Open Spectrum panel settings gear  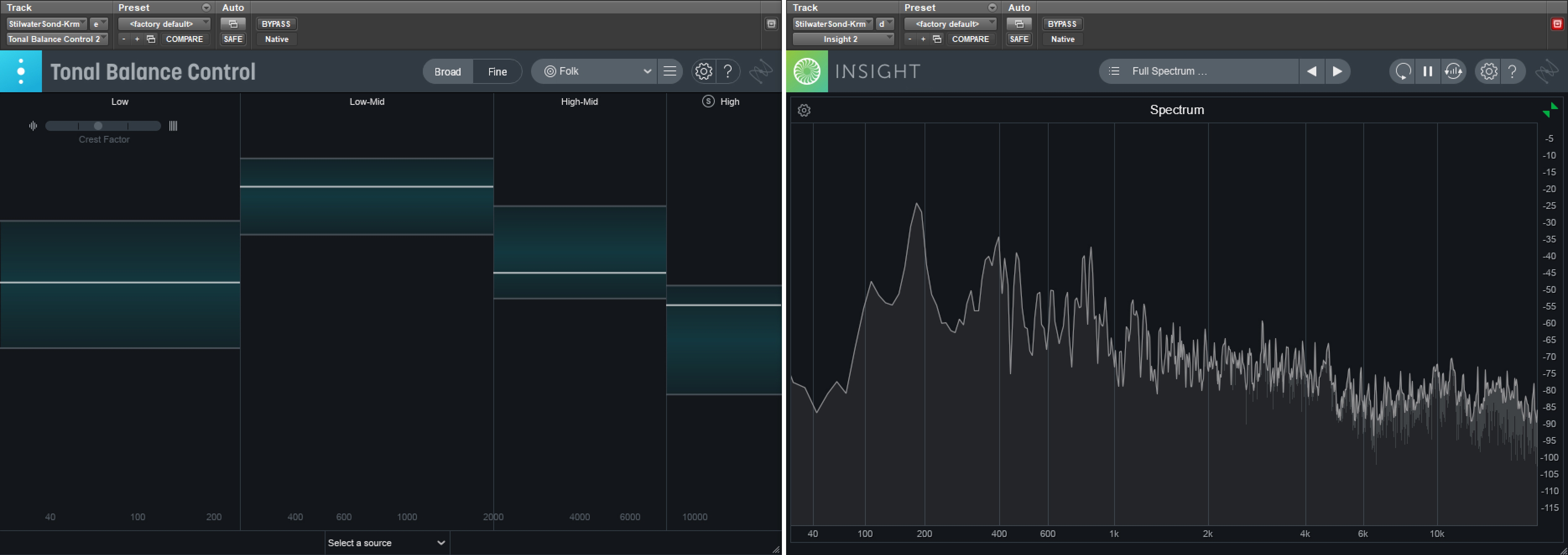coord(804,110)
